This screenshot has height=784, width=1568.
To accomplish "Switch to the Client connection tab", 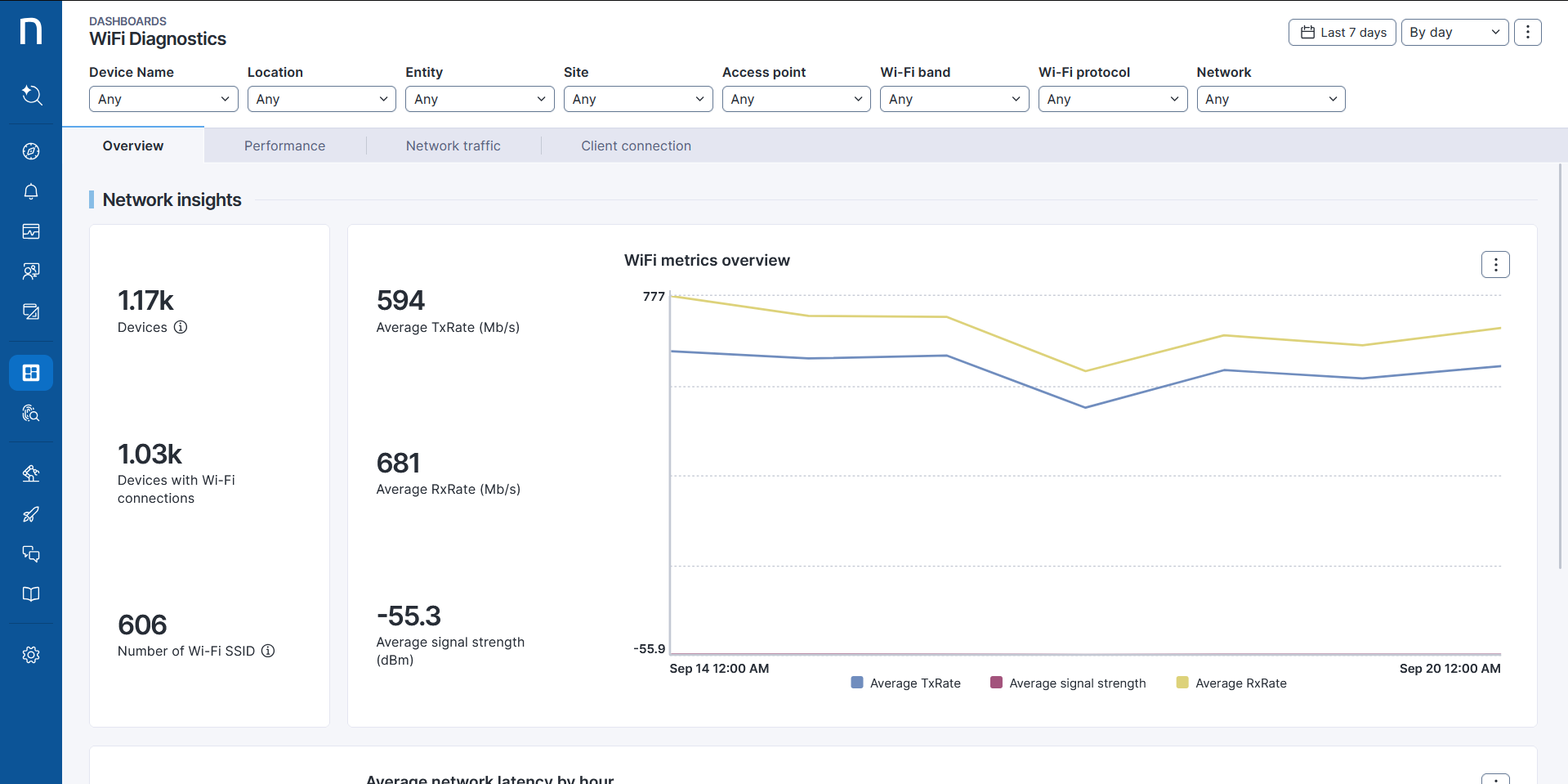I will tap(636, 146).
